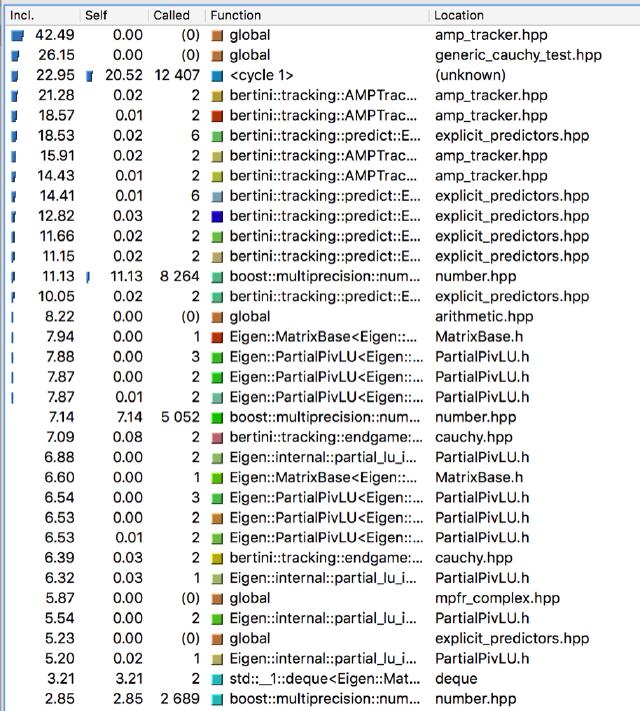The width and height of the screenshot is (640, 711).
Task: Select the partial_lu_i row with inclusive 5.54
Action: pos(322,618)
